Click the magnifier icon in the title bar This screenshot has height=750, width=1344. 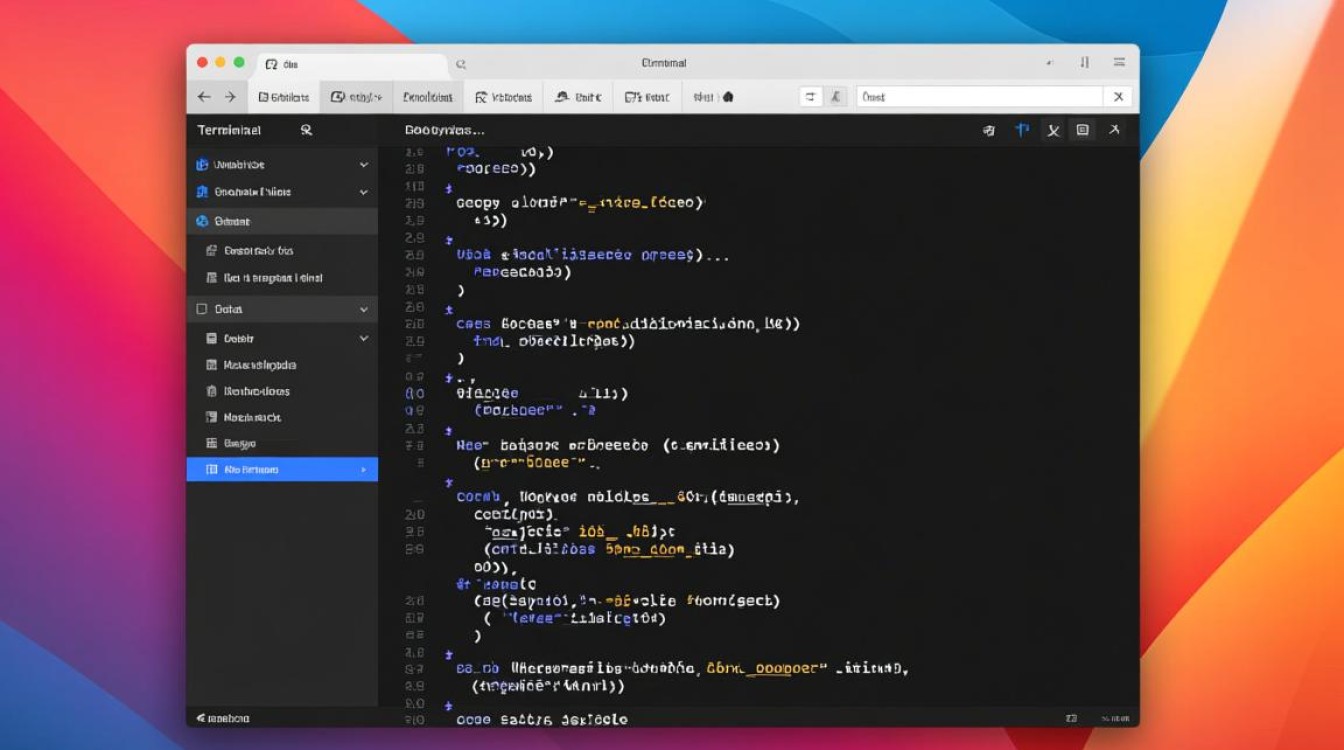pyautogui.click(x=461, y=64)
